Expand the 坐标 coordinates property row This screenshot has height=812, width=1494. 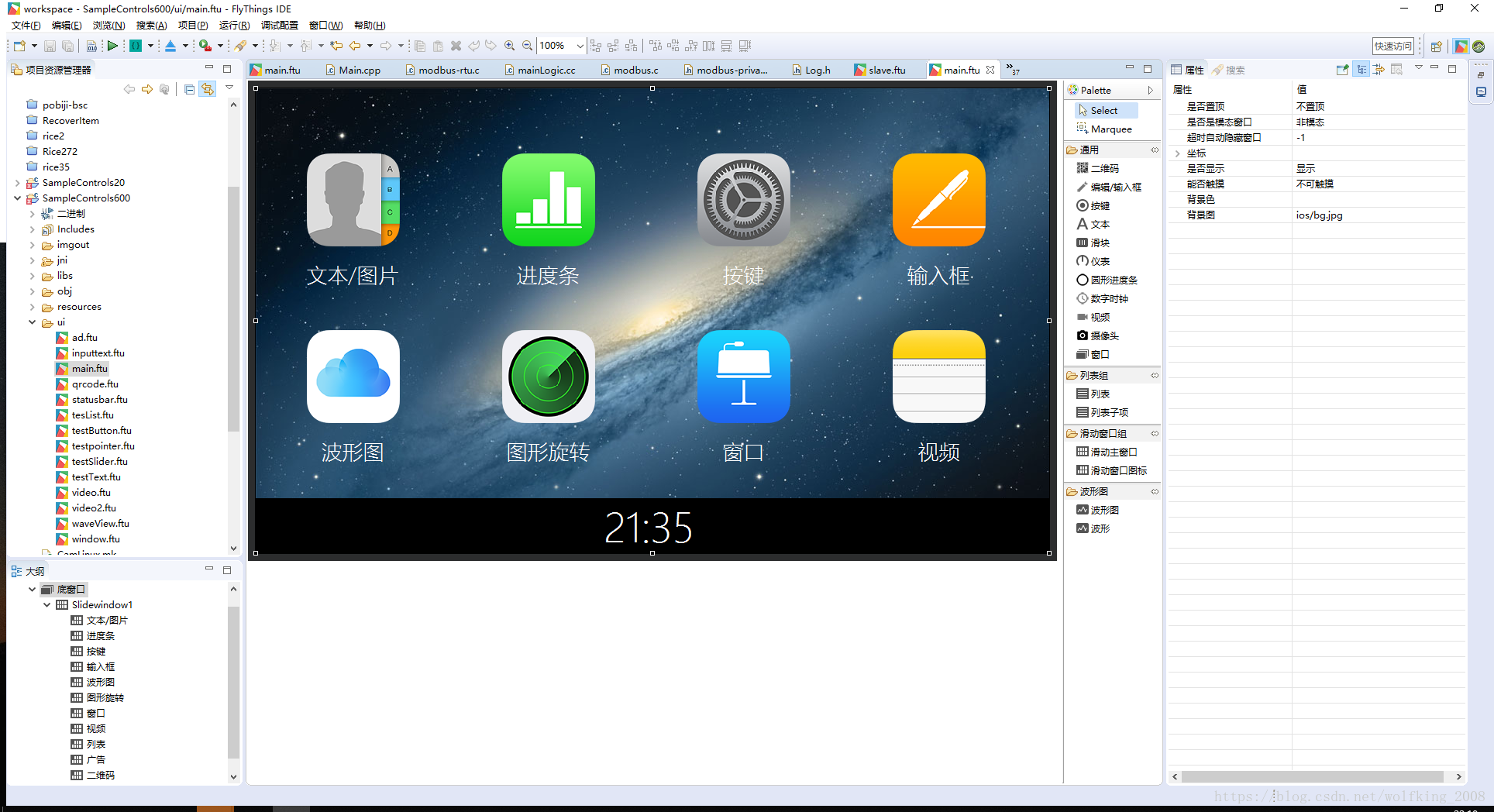1178,153
